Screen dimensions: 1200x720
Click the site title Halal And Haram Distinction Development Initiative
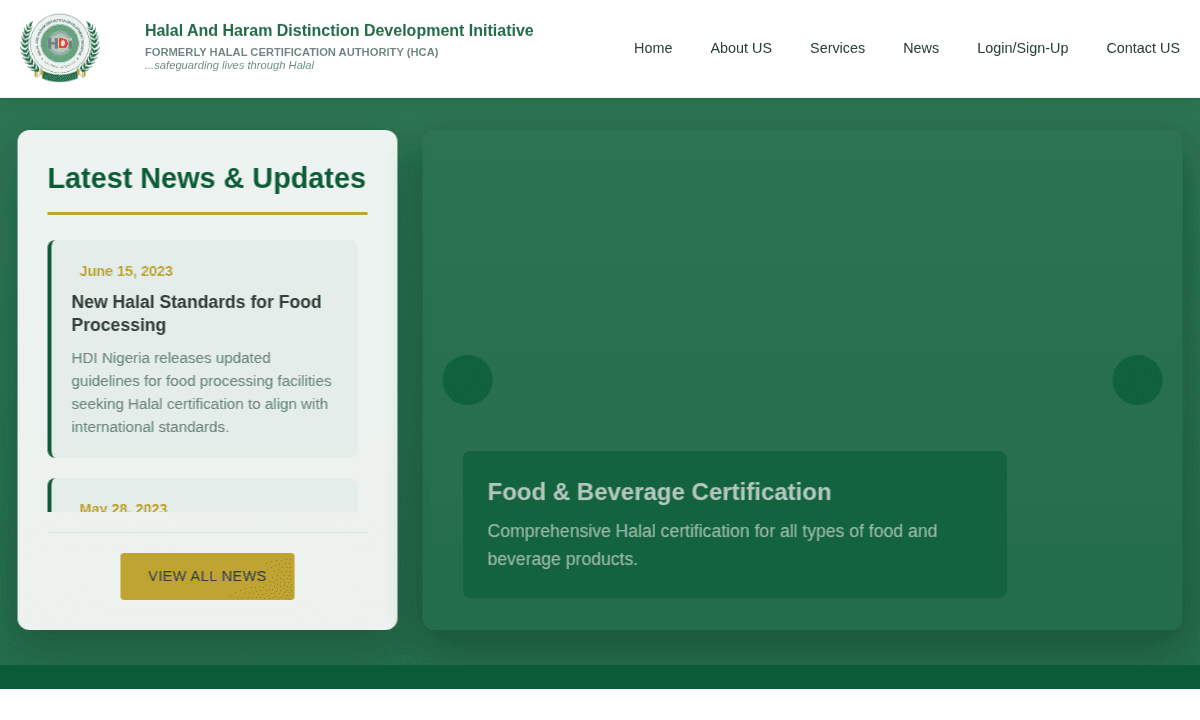pos(339,31)
